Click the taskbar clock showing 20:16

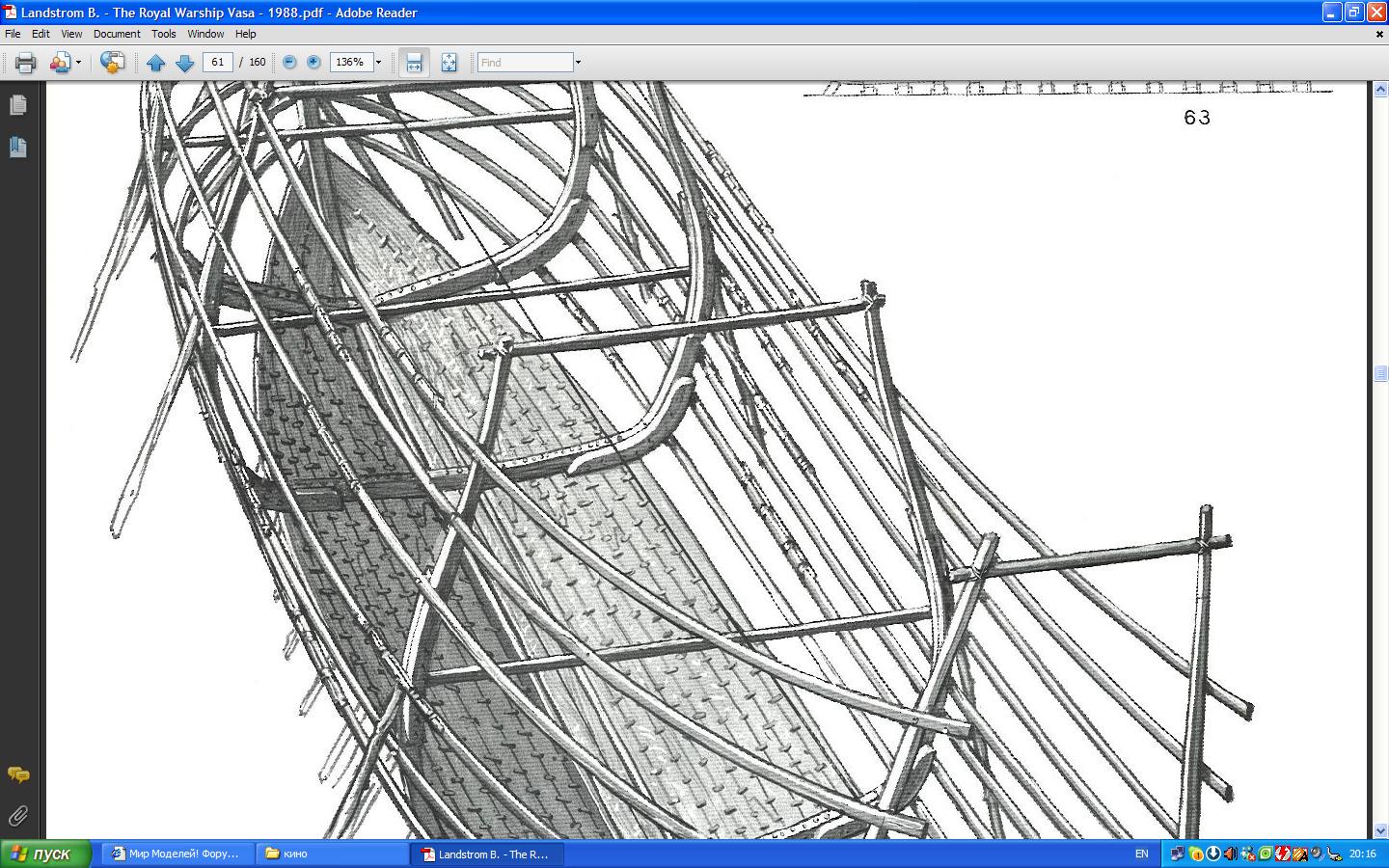pos(1363,854)
